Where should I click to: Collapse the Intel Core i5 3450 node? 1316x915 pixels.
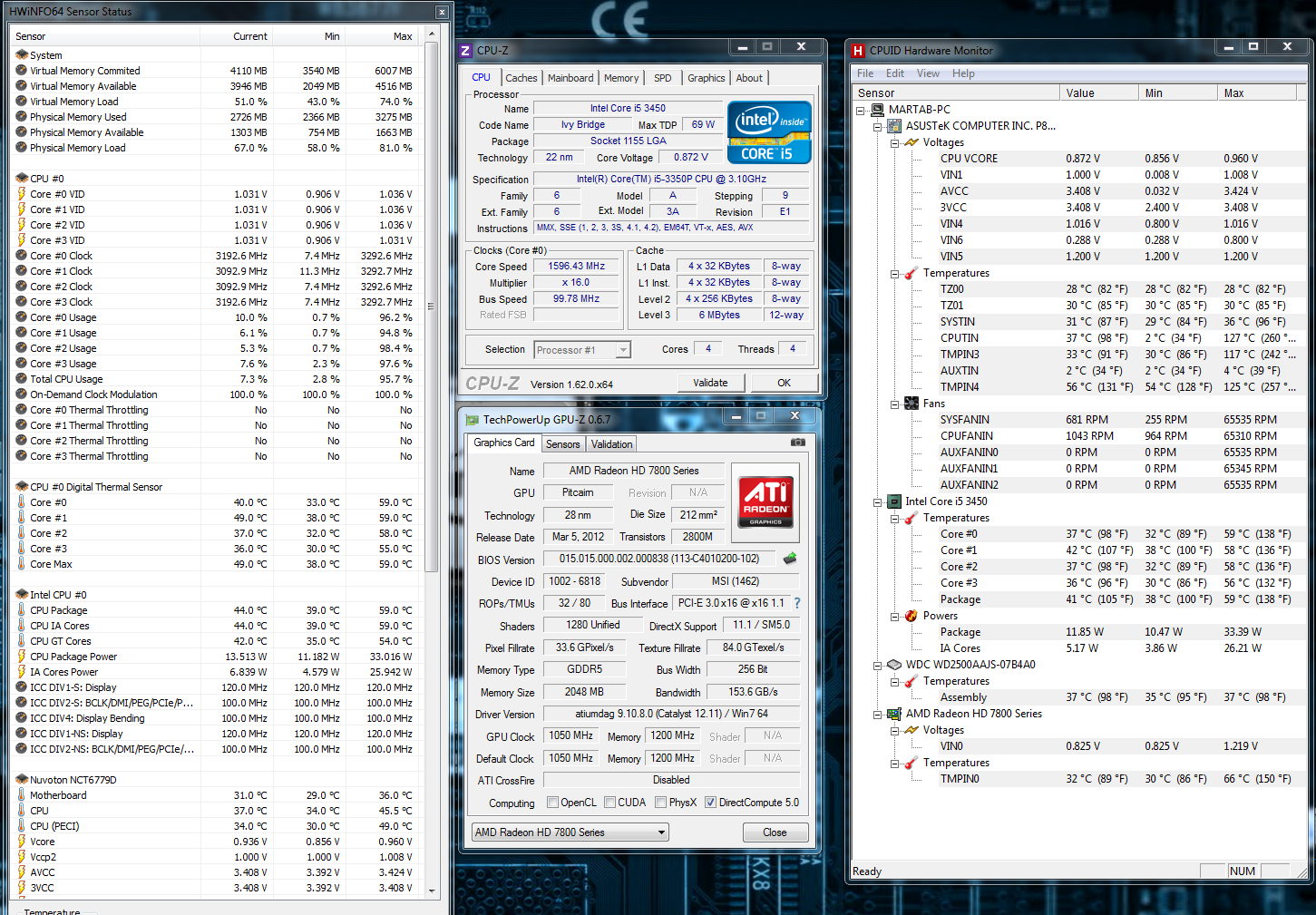(877, 501)
